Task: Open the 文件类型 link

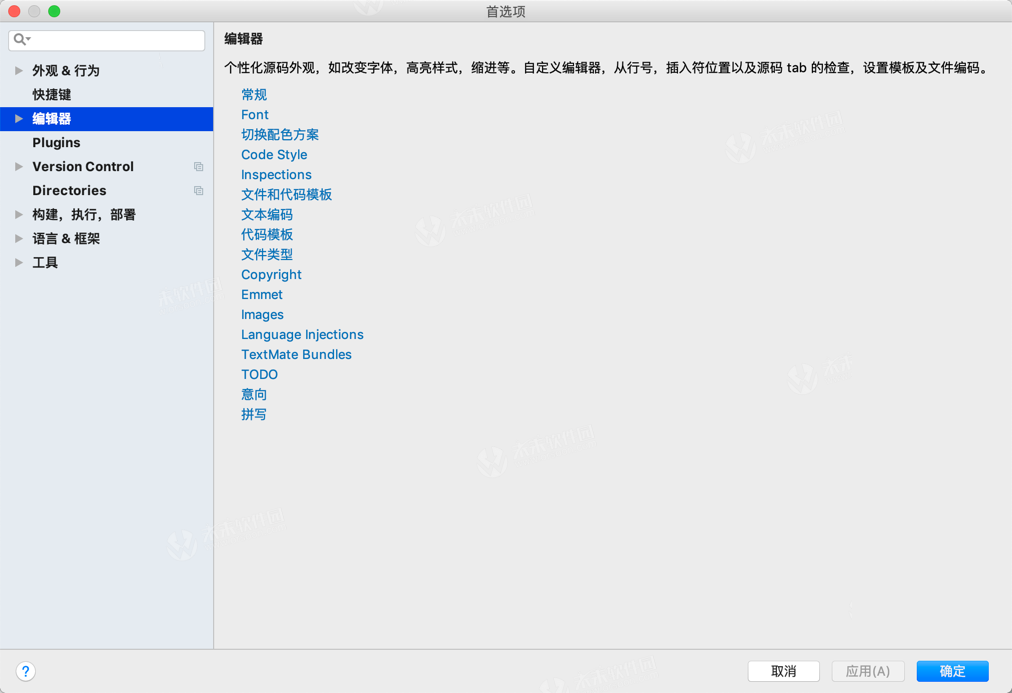Action: point(267,255)
